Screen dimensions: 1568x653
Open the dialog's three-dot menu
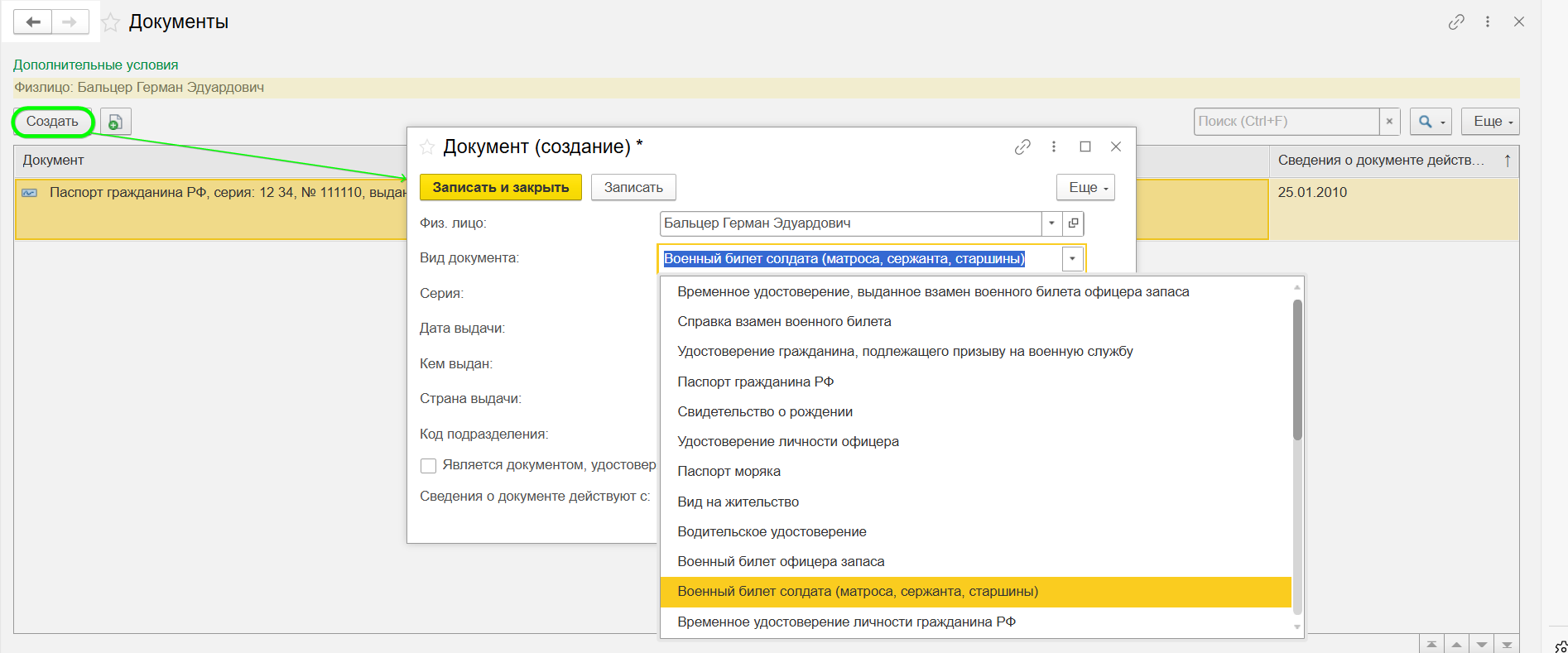(1054, 146)
